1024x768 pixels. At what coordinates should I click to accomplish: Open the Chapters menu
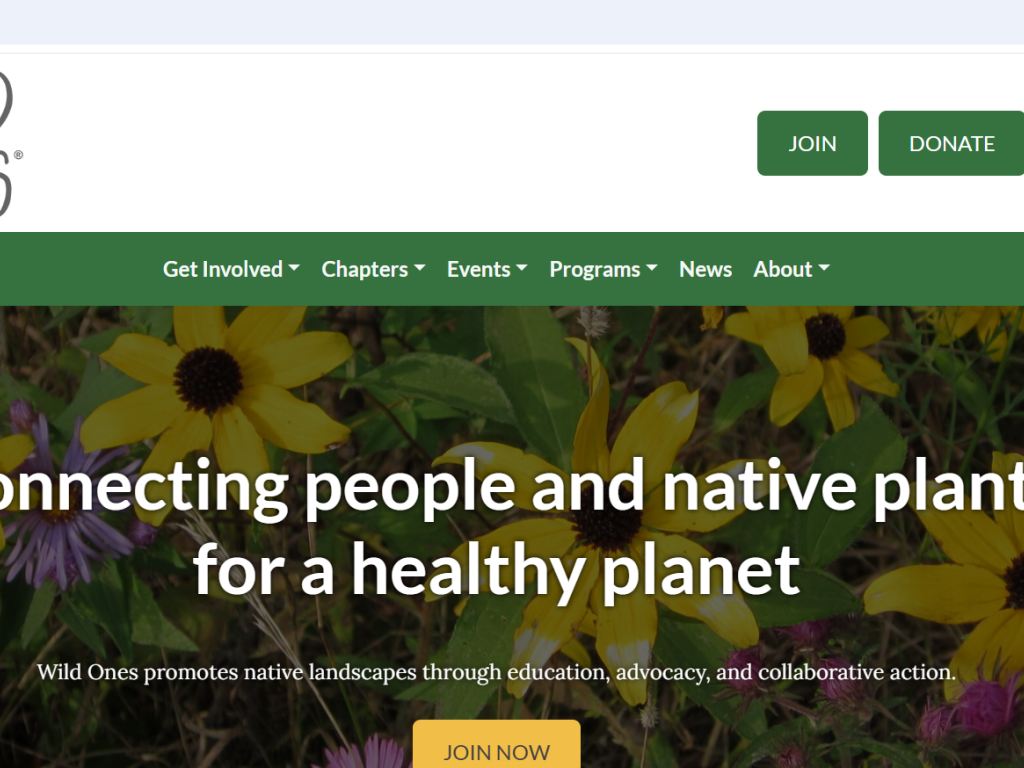click(373, 269)
